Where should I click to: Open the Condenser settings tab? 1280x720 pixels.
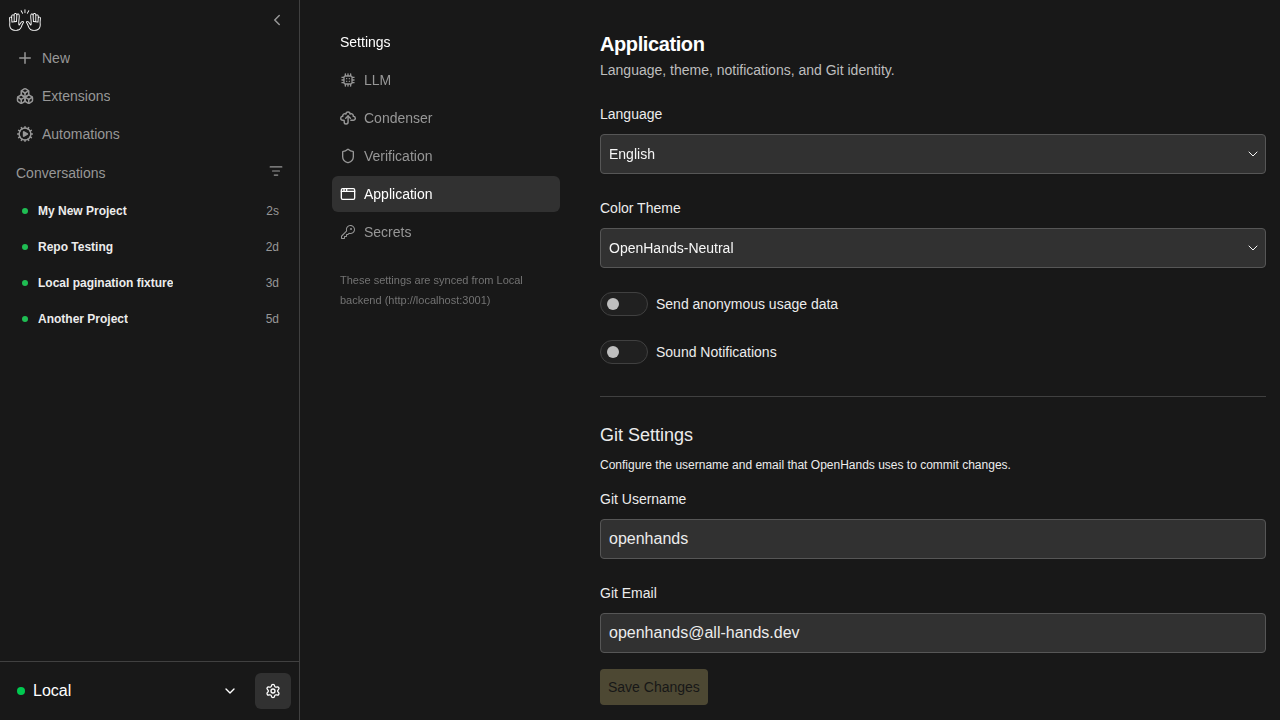pyautogui.click(x=446, y=118)
